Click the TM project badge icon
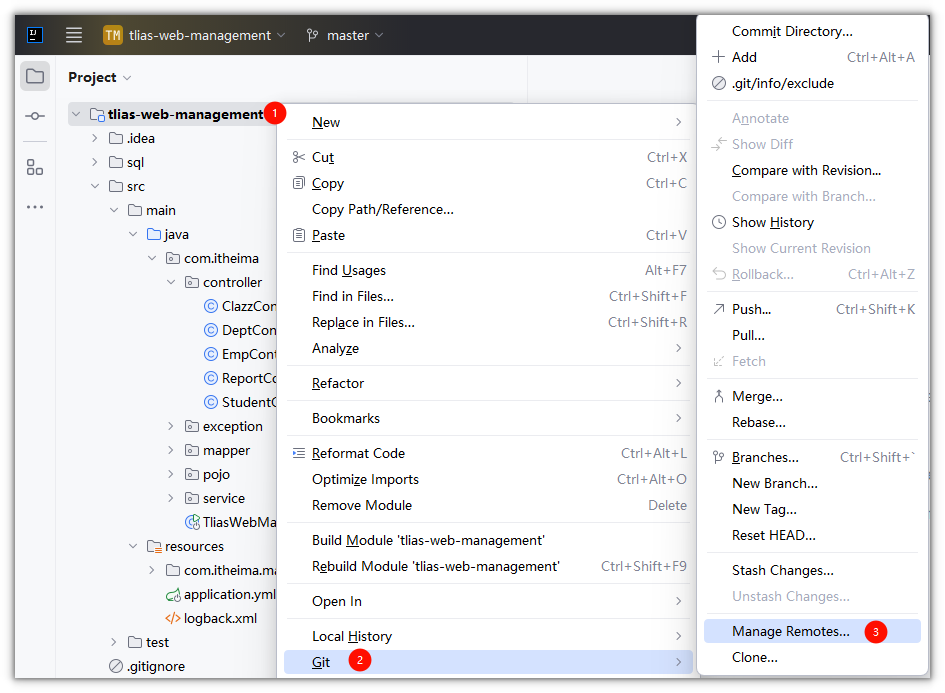 pos(113,35)
